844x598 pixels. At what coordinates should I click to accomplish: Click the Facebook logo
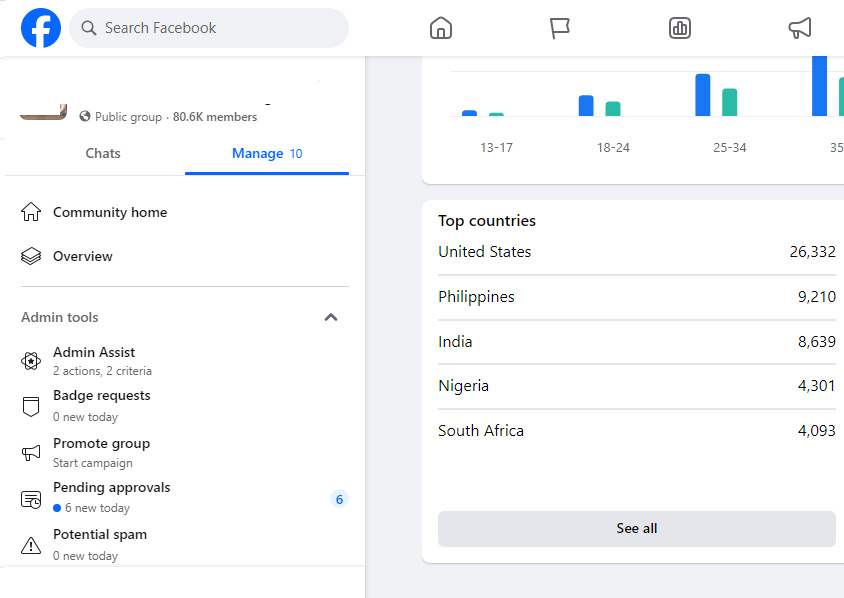click(x=41, y=28)
